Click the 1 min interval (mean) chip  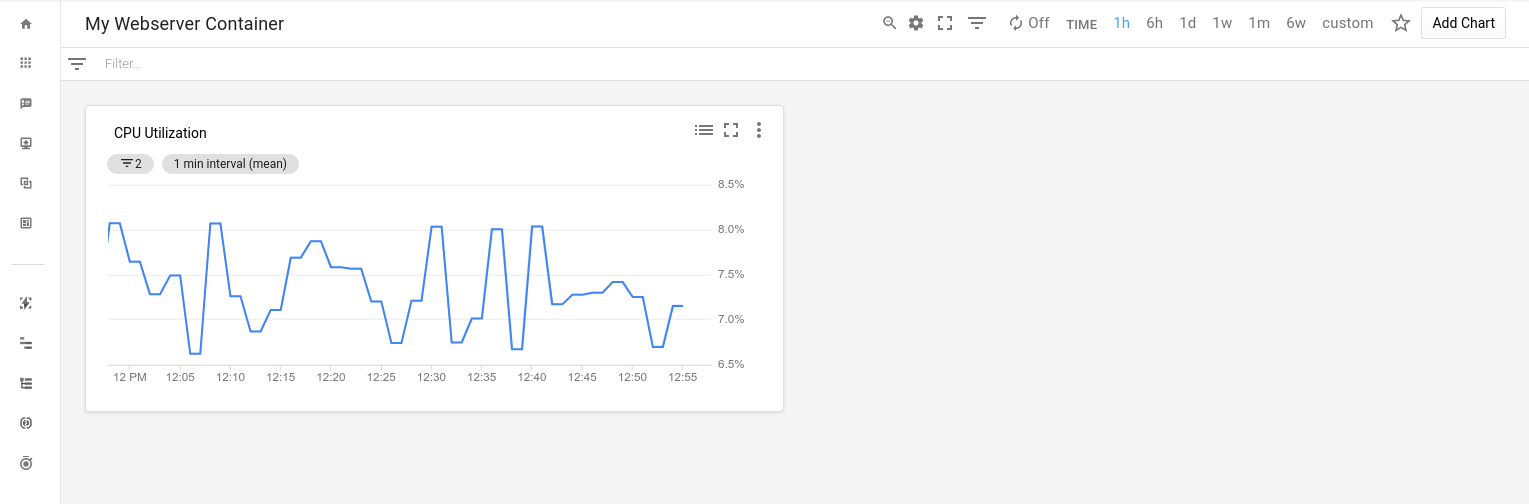click(230, 164)
